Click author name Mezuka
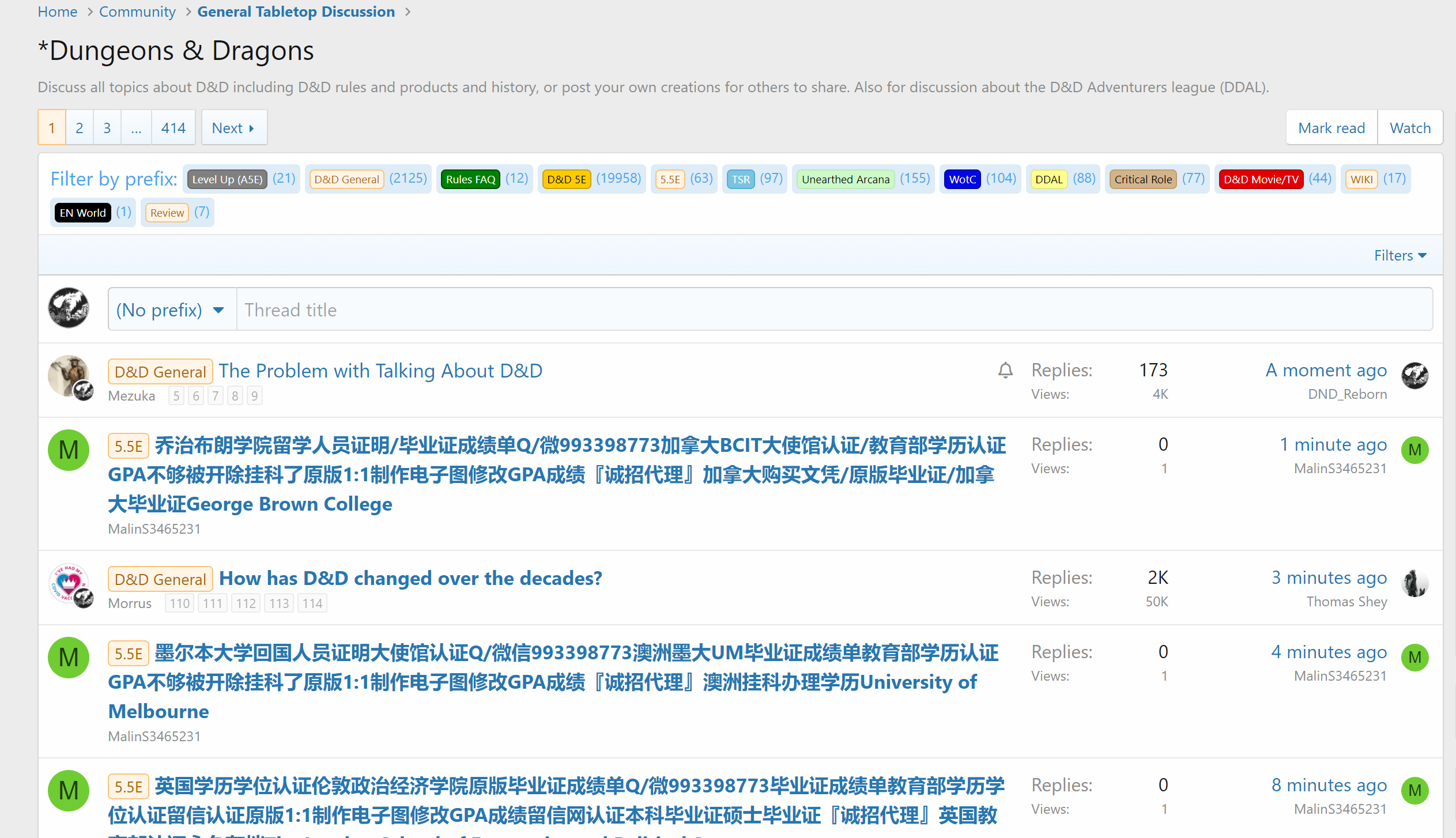This screenshot has height=838, width=1456. pos(131,396)
